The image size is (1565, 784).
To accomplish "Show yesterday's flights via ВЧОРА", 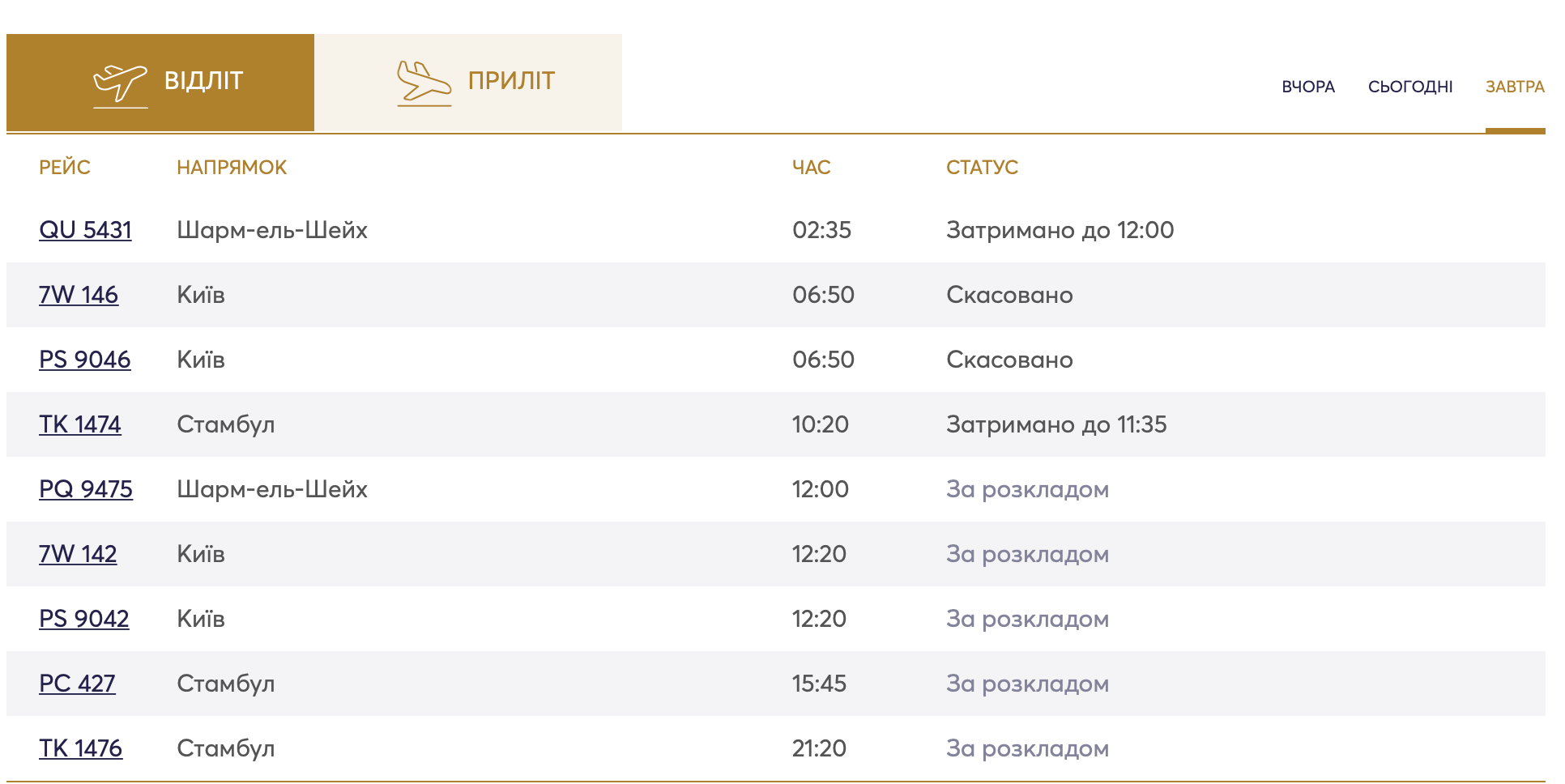I will pos(1307,87).
